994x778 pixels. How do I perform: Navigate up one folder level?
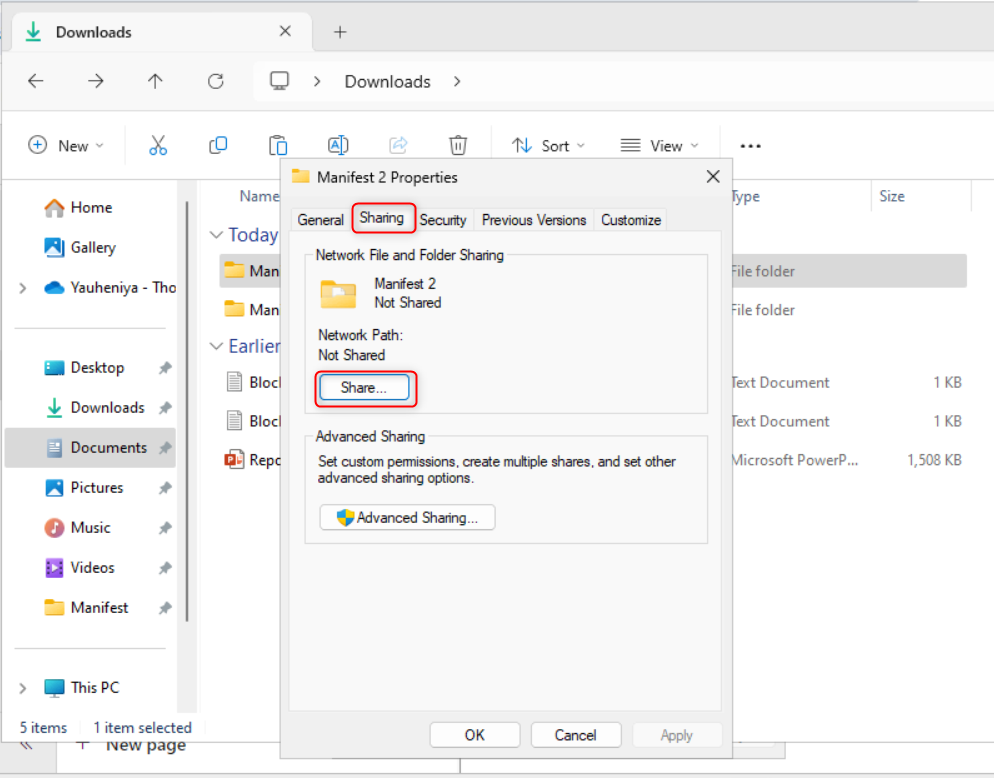click(x=155, y=81)
